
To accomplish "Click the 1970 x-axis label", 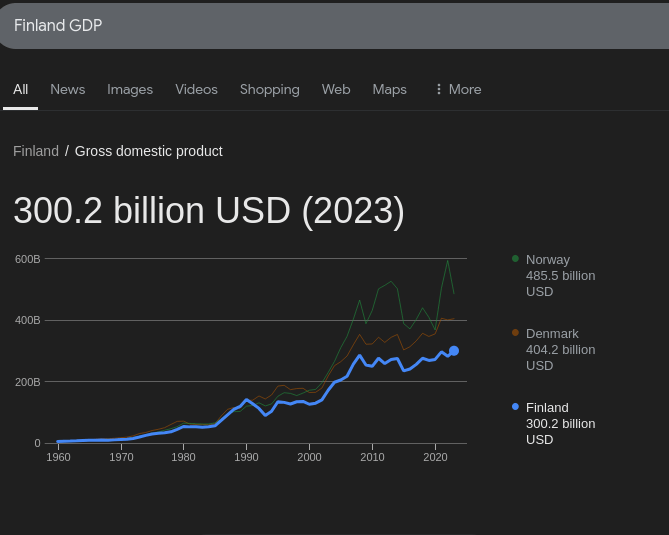I will click(x=121, y=457).
